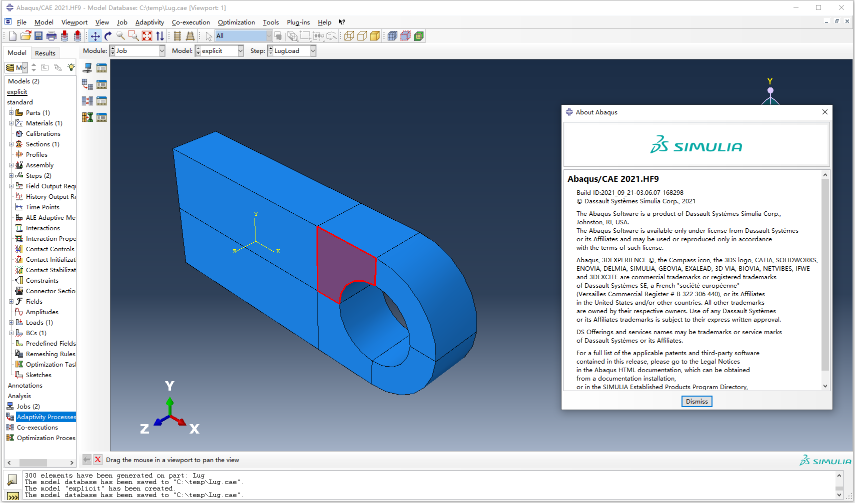Click the context help arrow icon
Screen dimensions: 855x503
point(342,22)
